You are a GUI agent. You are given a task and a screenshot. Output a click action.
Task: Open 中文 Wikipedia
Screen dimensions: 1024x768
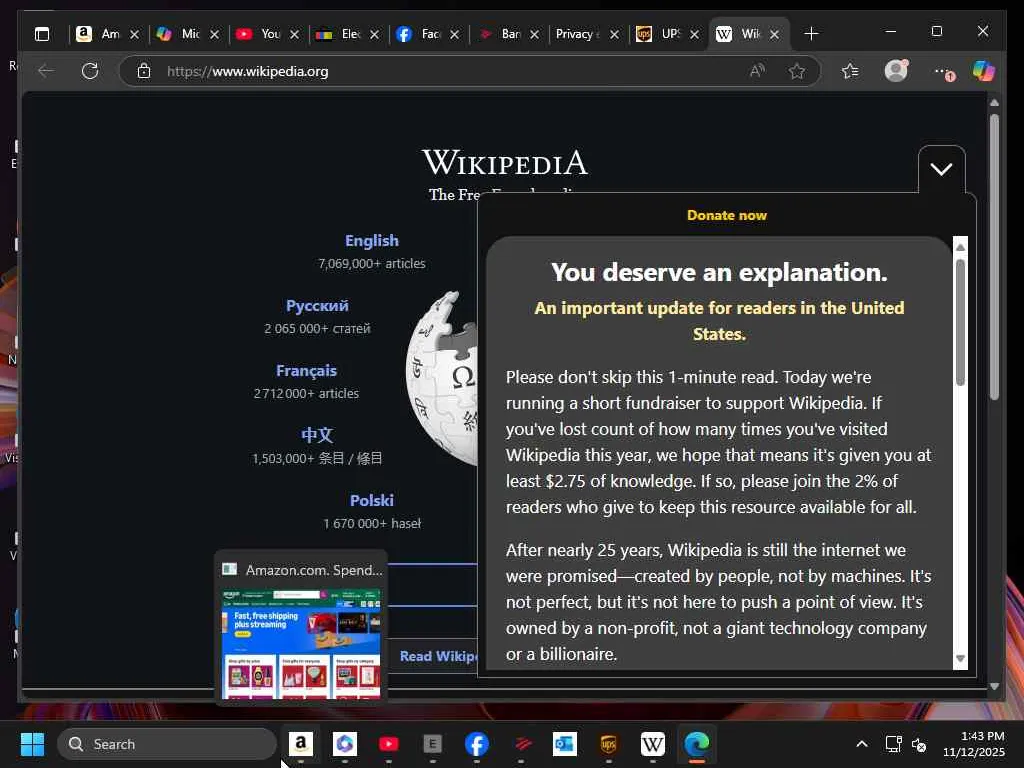317,435
